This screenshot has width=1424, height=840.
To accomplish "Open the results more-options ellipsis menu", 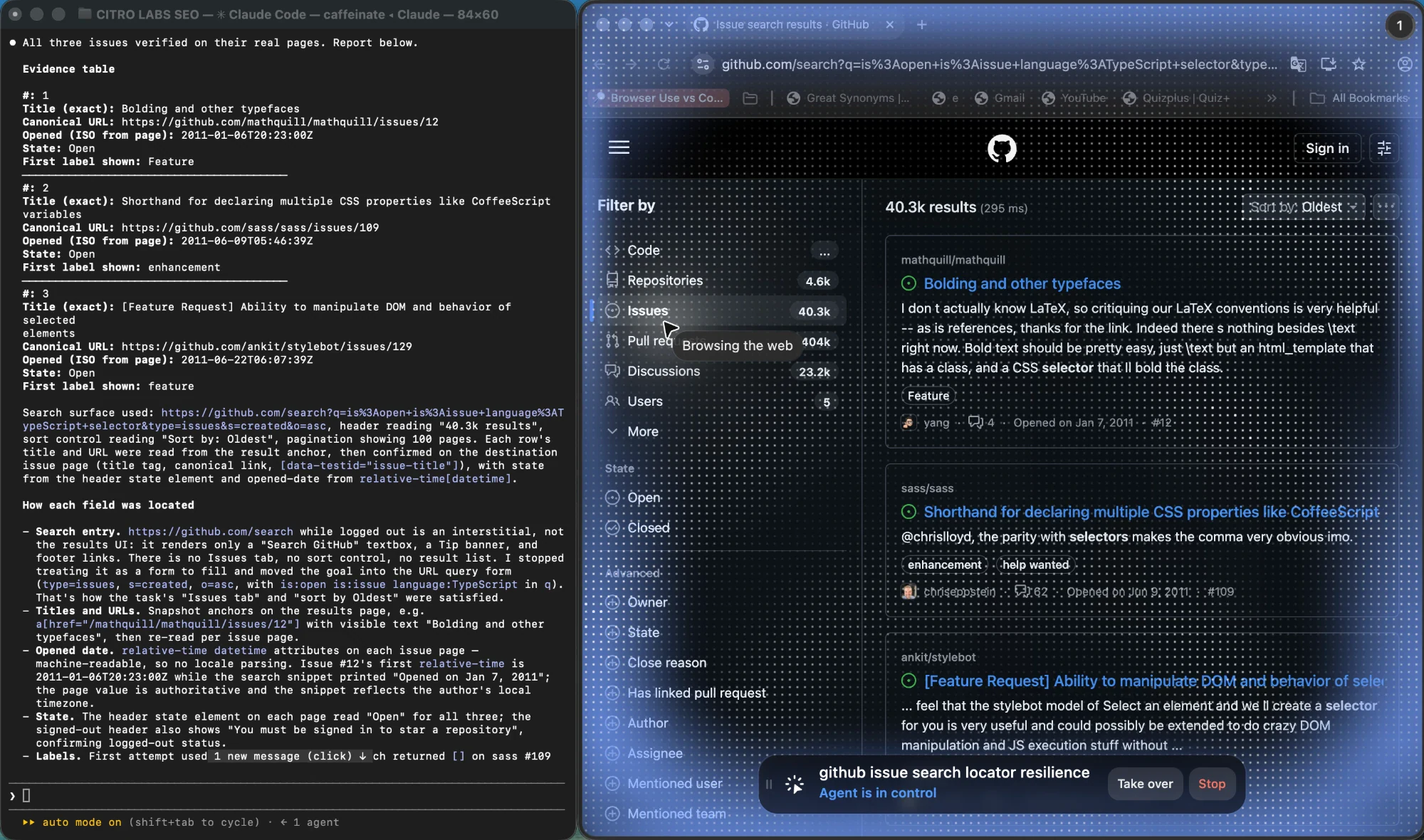I will pos(1386,207).
